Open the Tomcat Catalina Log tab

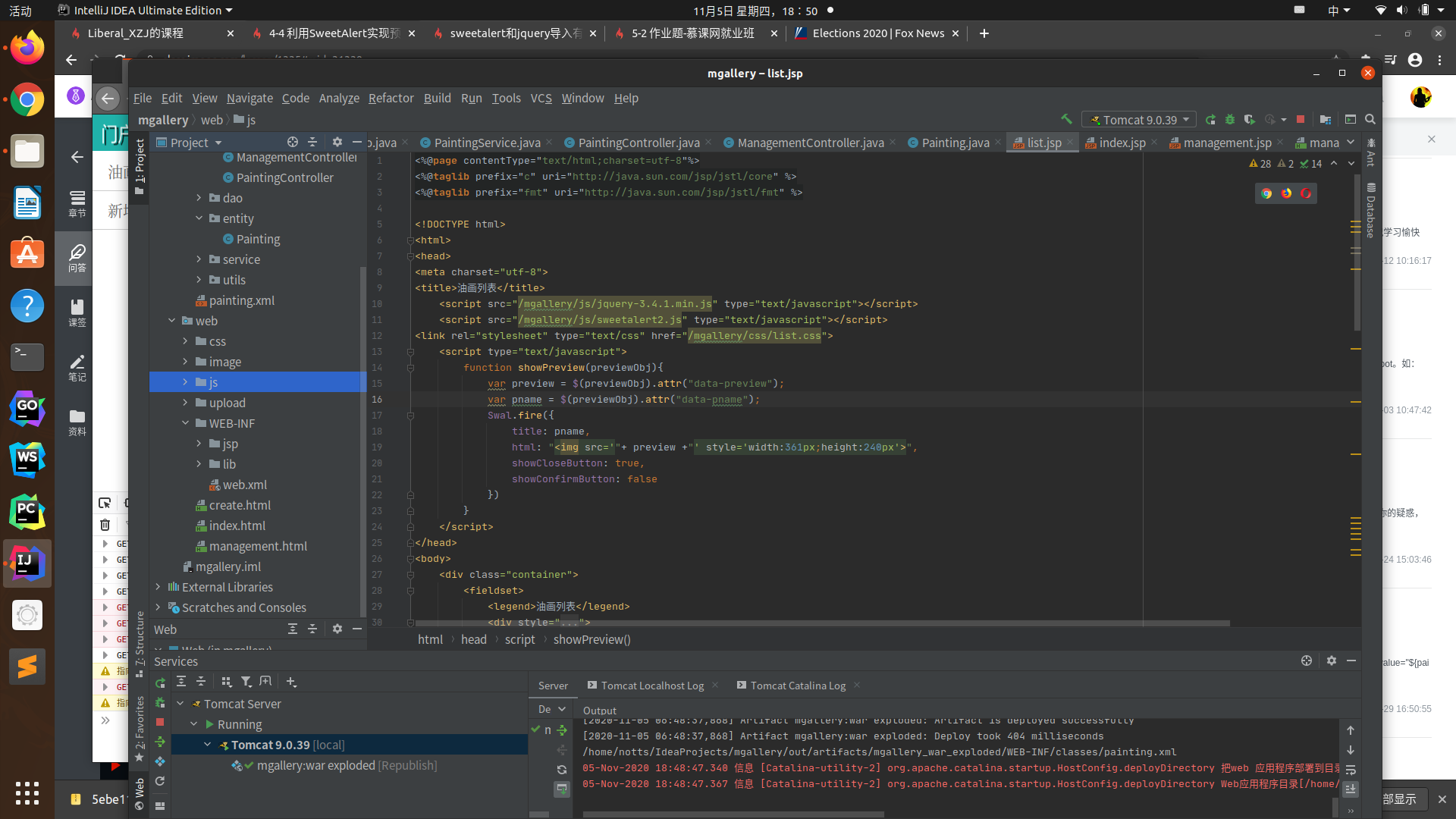pyautogui.click(x=798, y=686)
